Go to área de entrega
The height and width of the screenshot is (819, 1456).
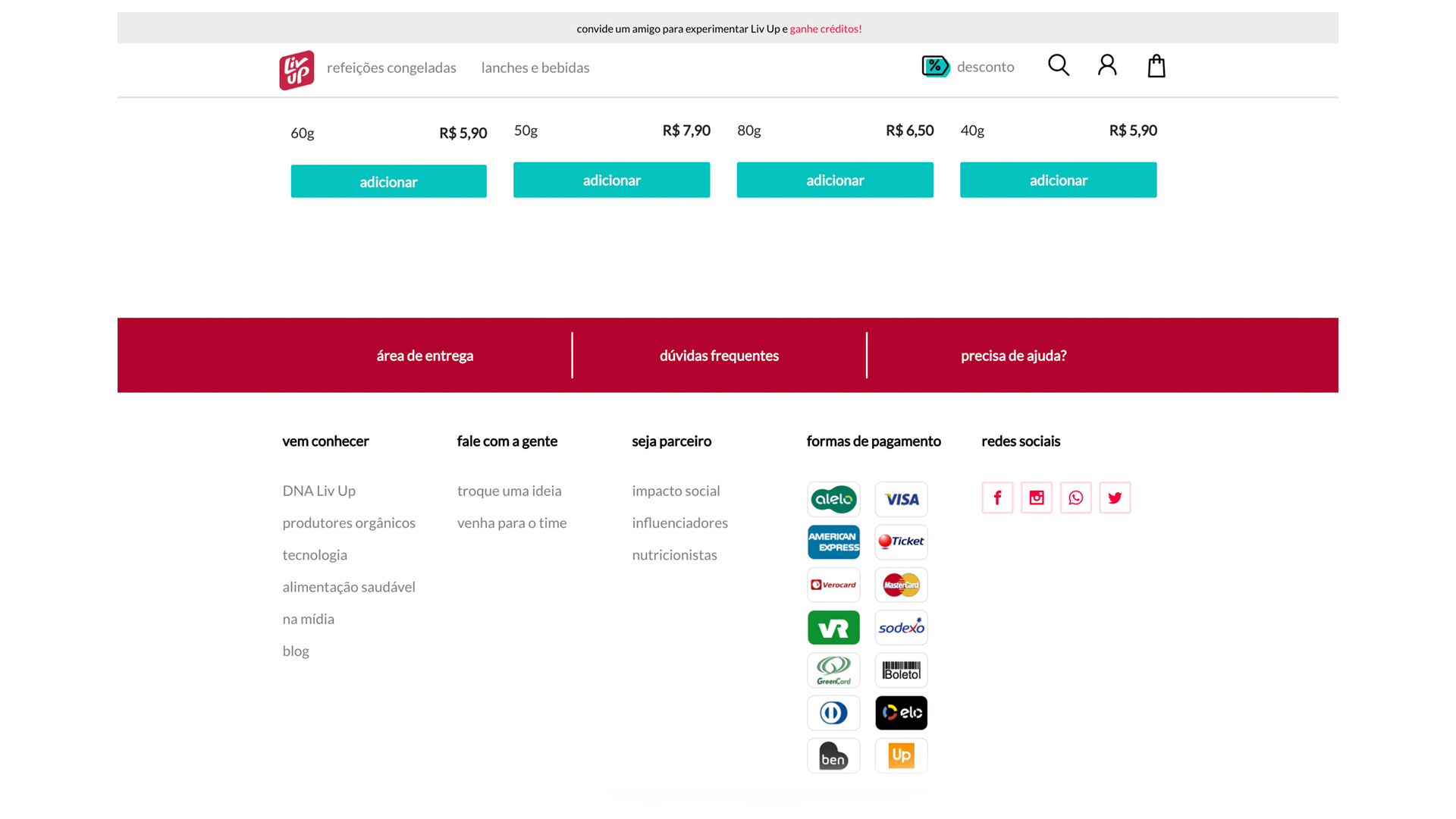pyautogui.click(x=425, y=356)
